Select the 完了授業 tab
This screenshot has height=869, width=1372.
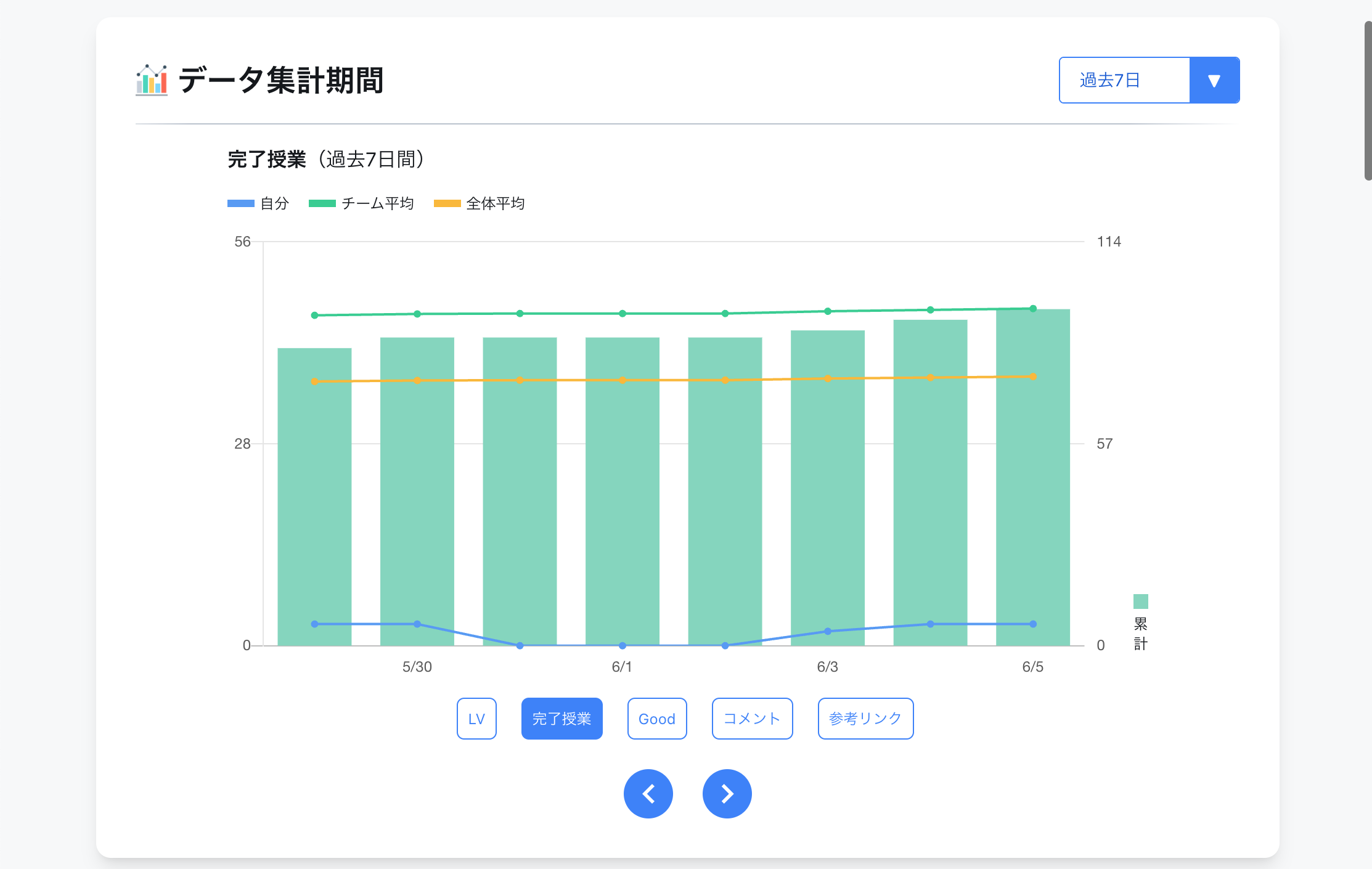pyautogui.click(x=561, y=719)
